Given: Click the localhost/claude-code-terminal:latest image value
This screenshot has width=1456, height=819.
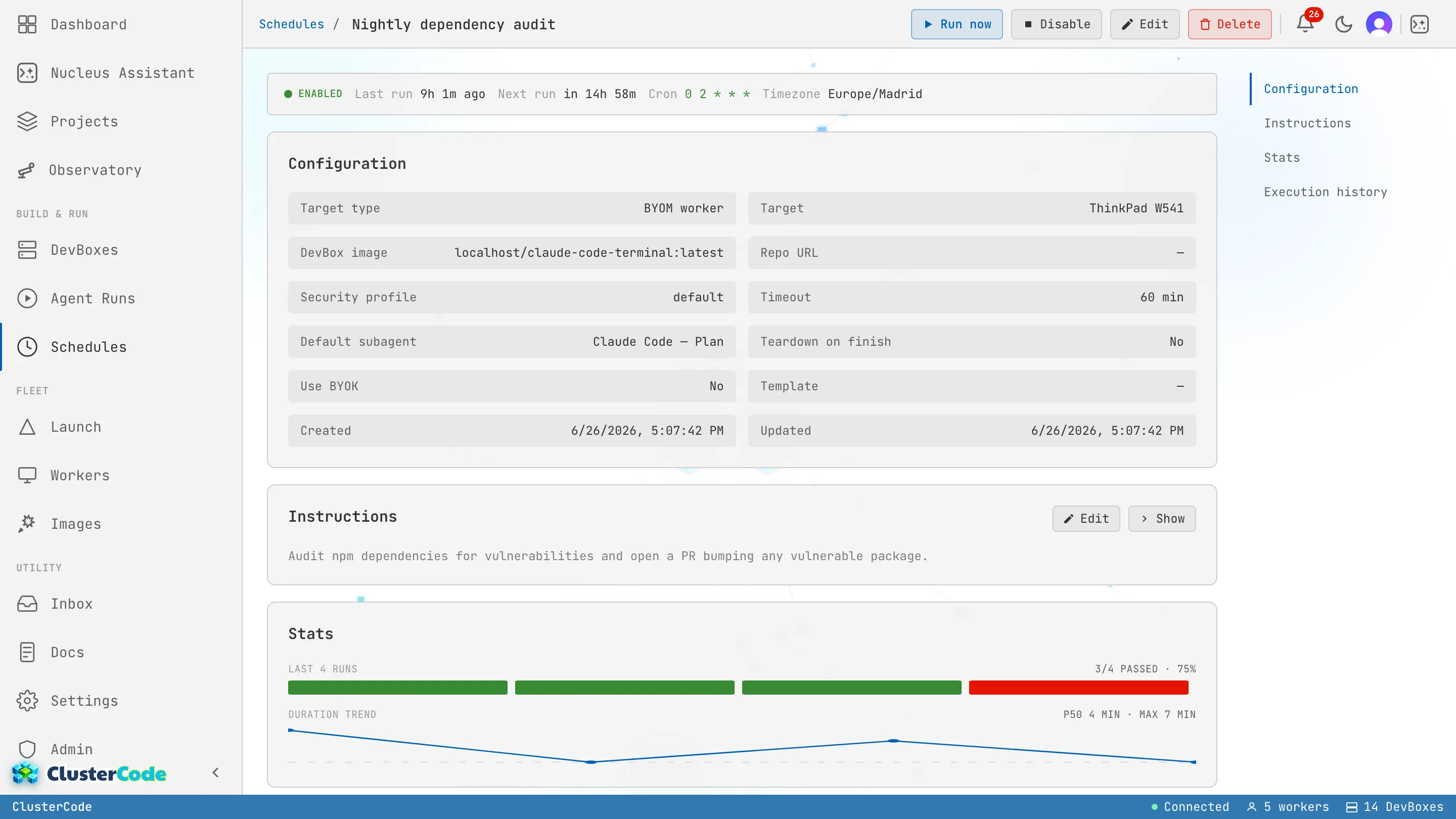Looking at the screenshot, I should (x=589, y=253).
